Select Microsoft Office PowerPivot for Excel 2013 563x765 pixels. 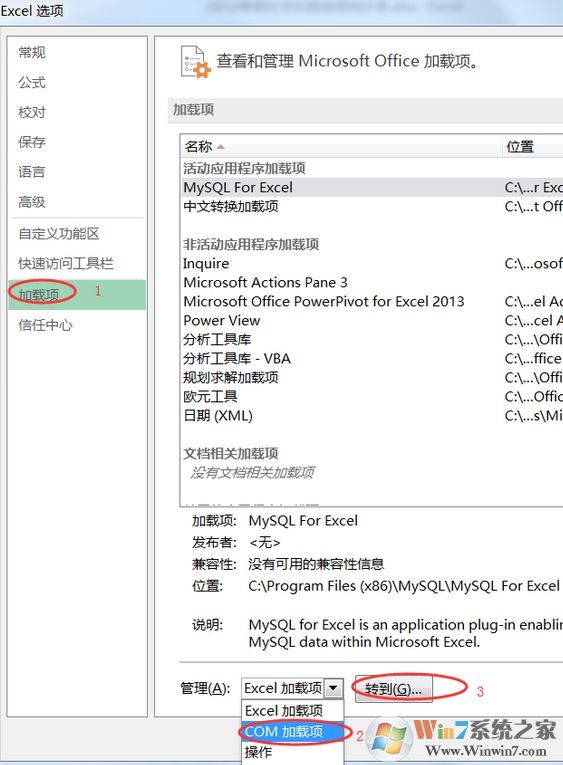pos(372,302)
